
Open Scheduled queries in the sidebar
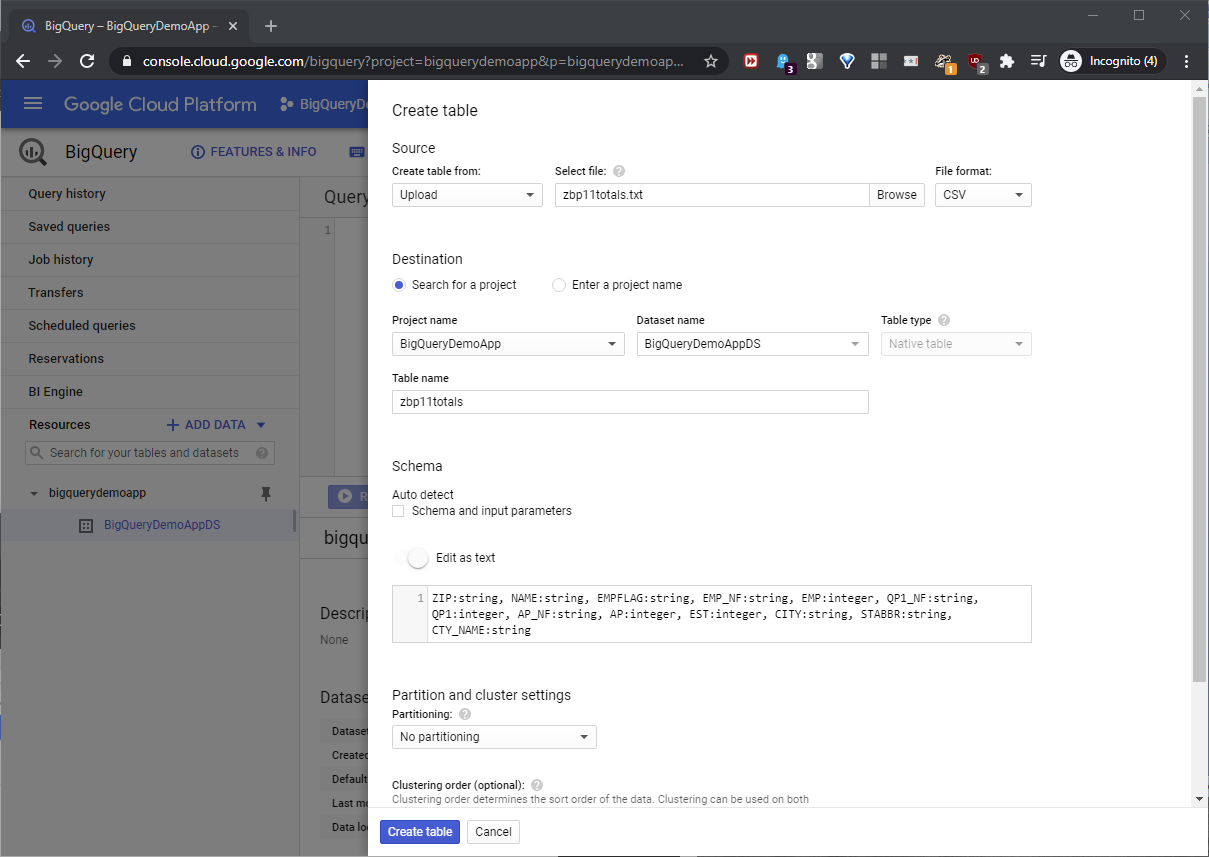[x=82, y=326]
